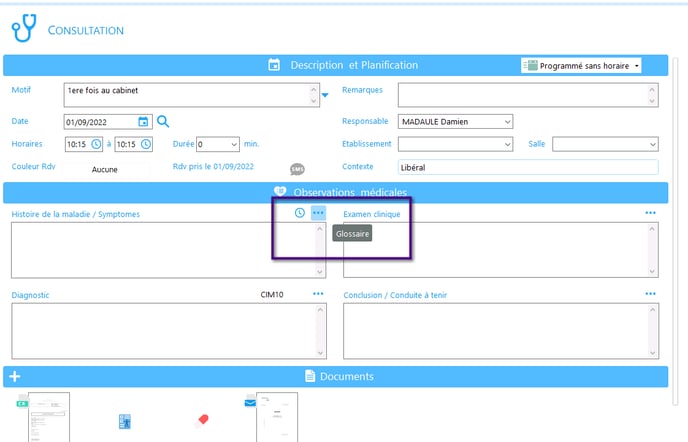Open three-dots menu for Conclusion / Conduite à tenir
This screenshot has width=688, height=442.
[x=650, y=294]
